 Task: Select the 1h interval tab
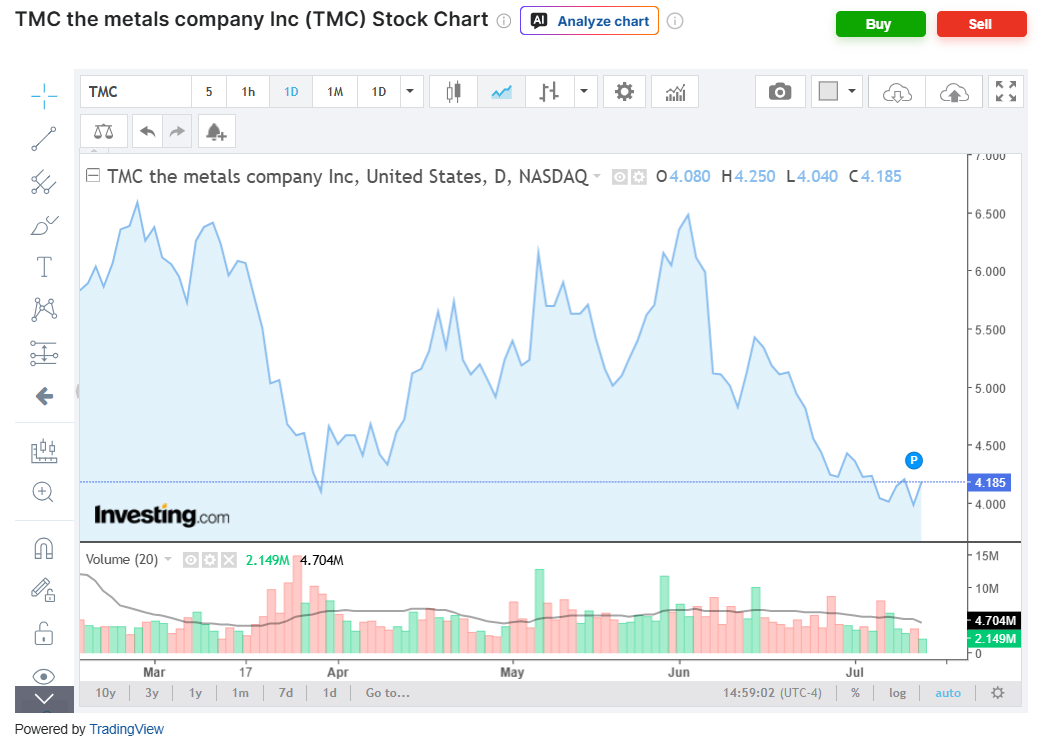coord(248,92)
